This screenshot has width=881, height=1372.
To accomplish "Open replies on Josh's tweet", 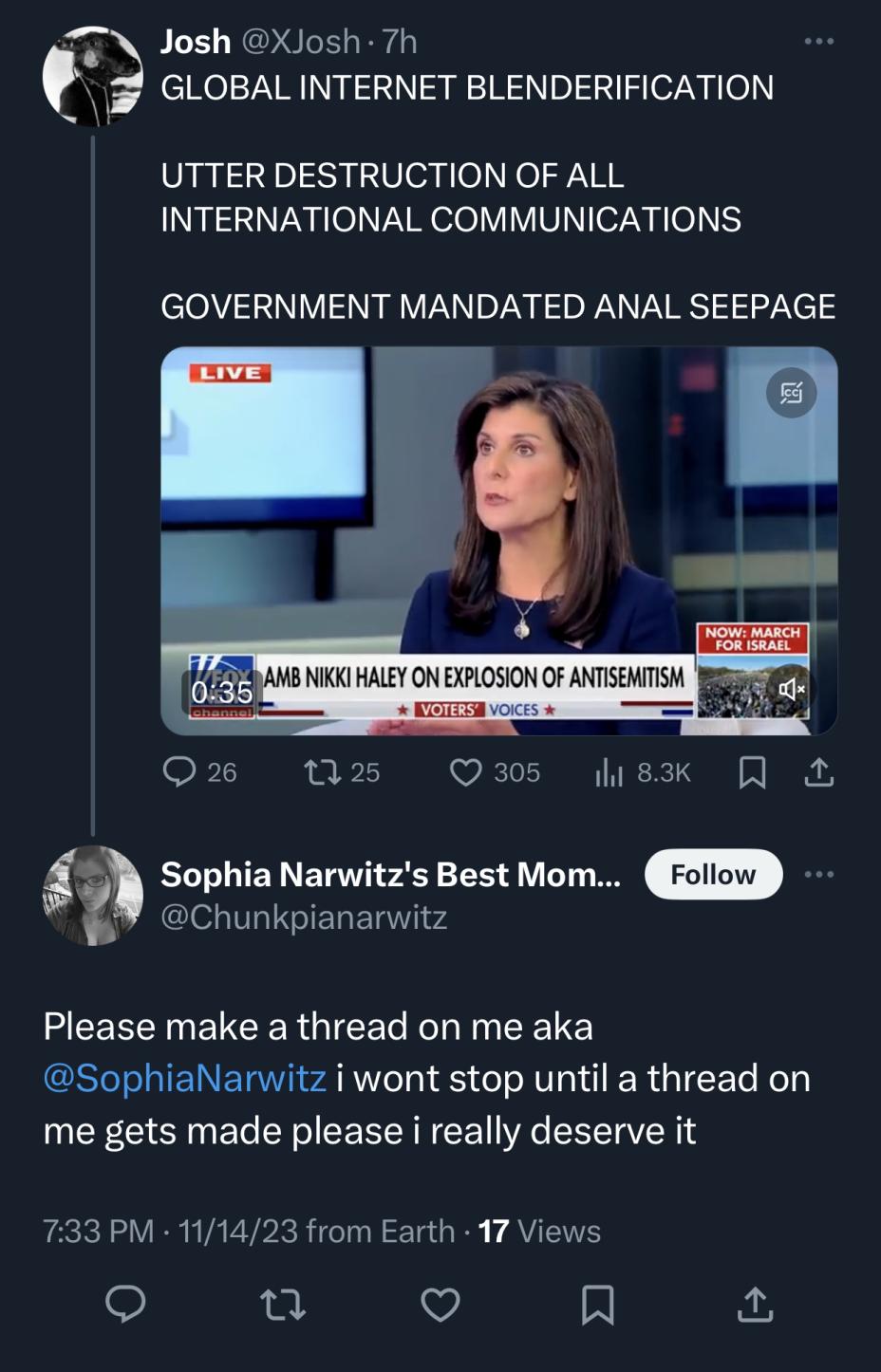I will [199, 772].
